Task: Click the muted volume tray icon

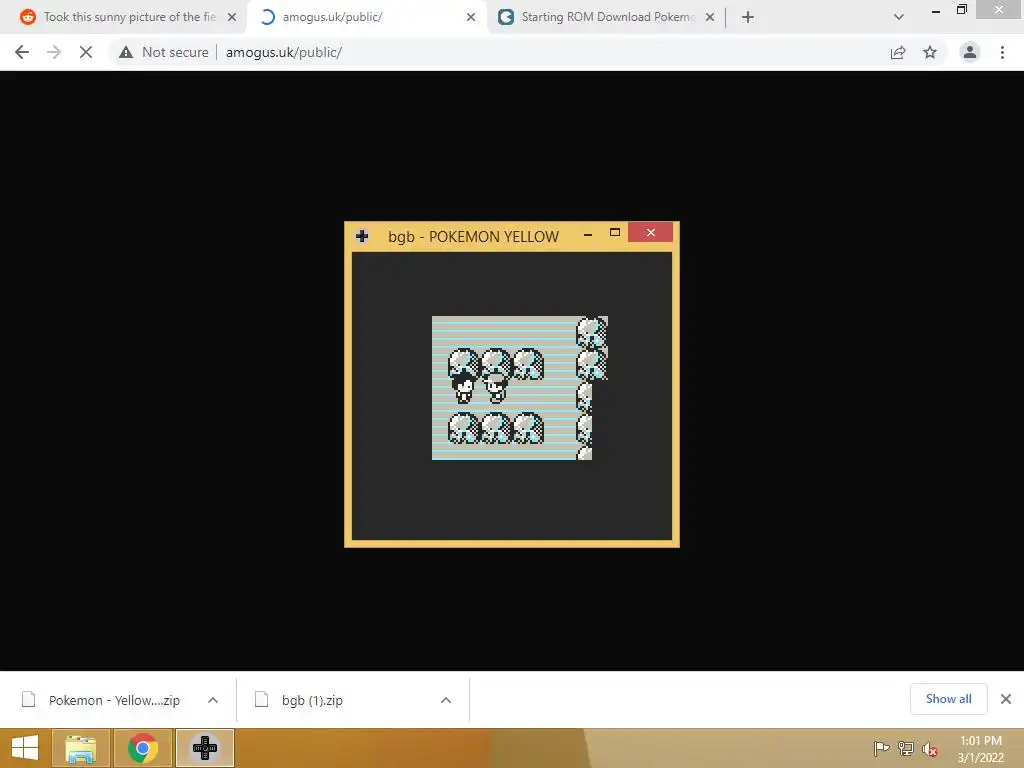Action: point(930,749)
